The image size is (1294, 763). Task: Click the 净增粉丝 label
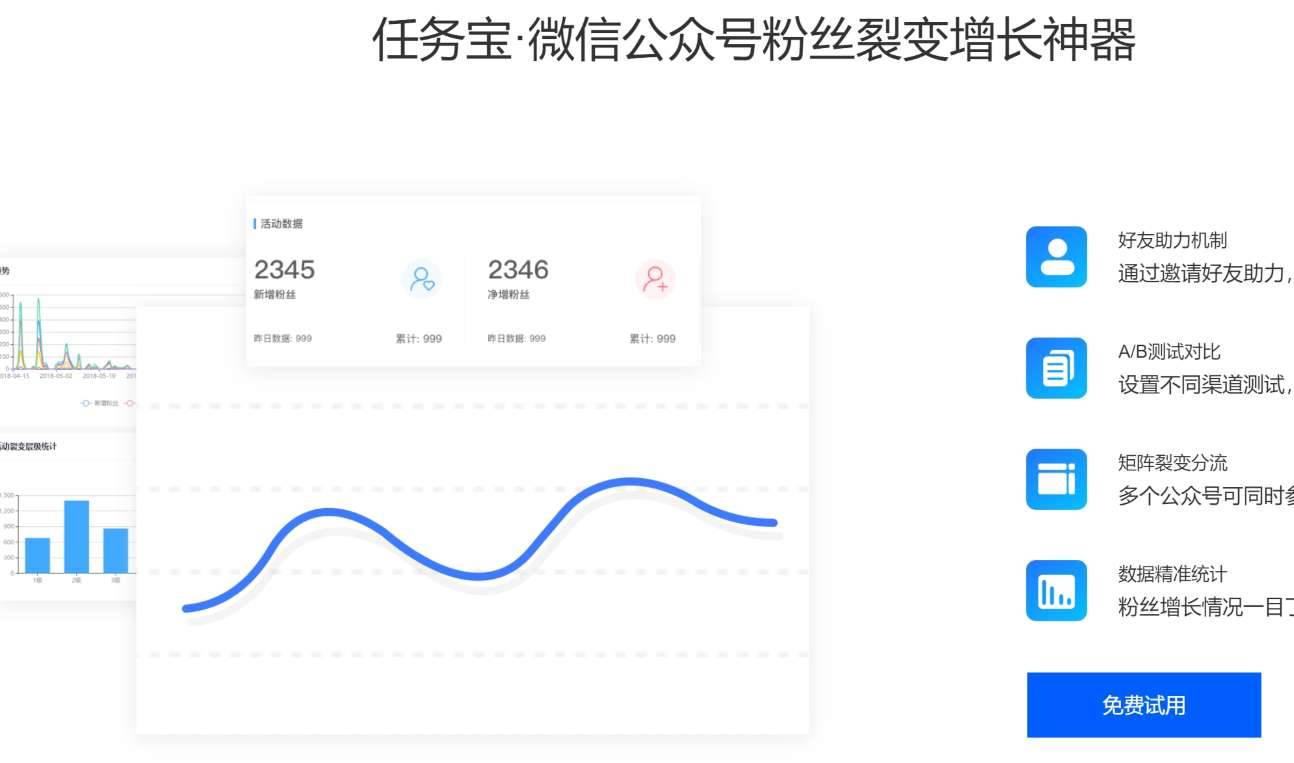coord(509,295)
